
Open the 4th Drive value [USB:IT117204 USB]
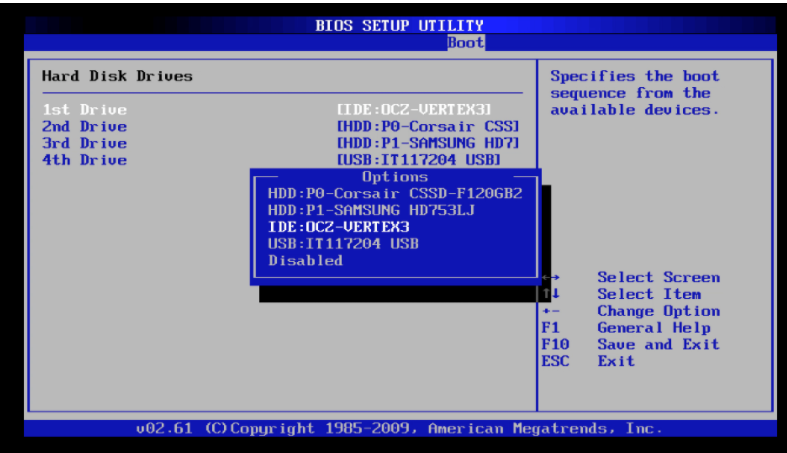coord(418,160)
